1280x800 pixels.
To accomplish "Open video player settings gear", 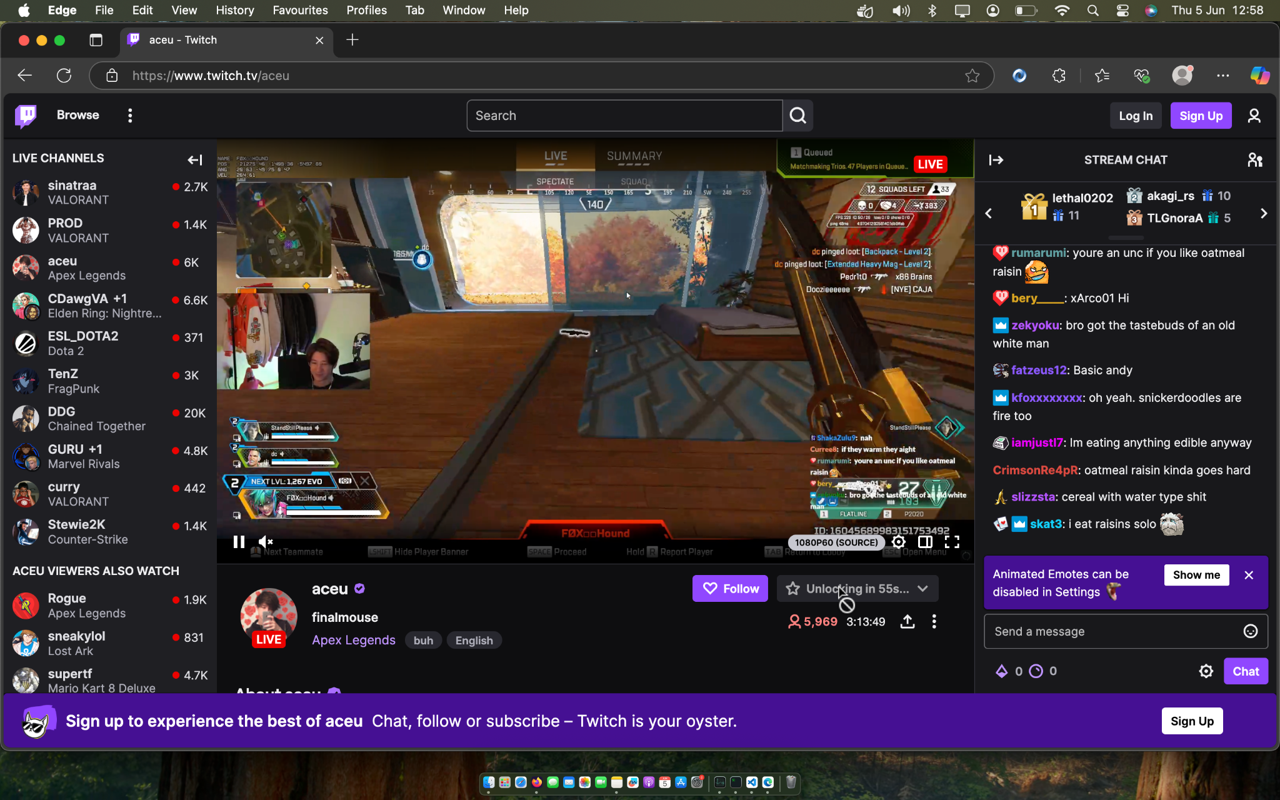I will coord(899,542).
